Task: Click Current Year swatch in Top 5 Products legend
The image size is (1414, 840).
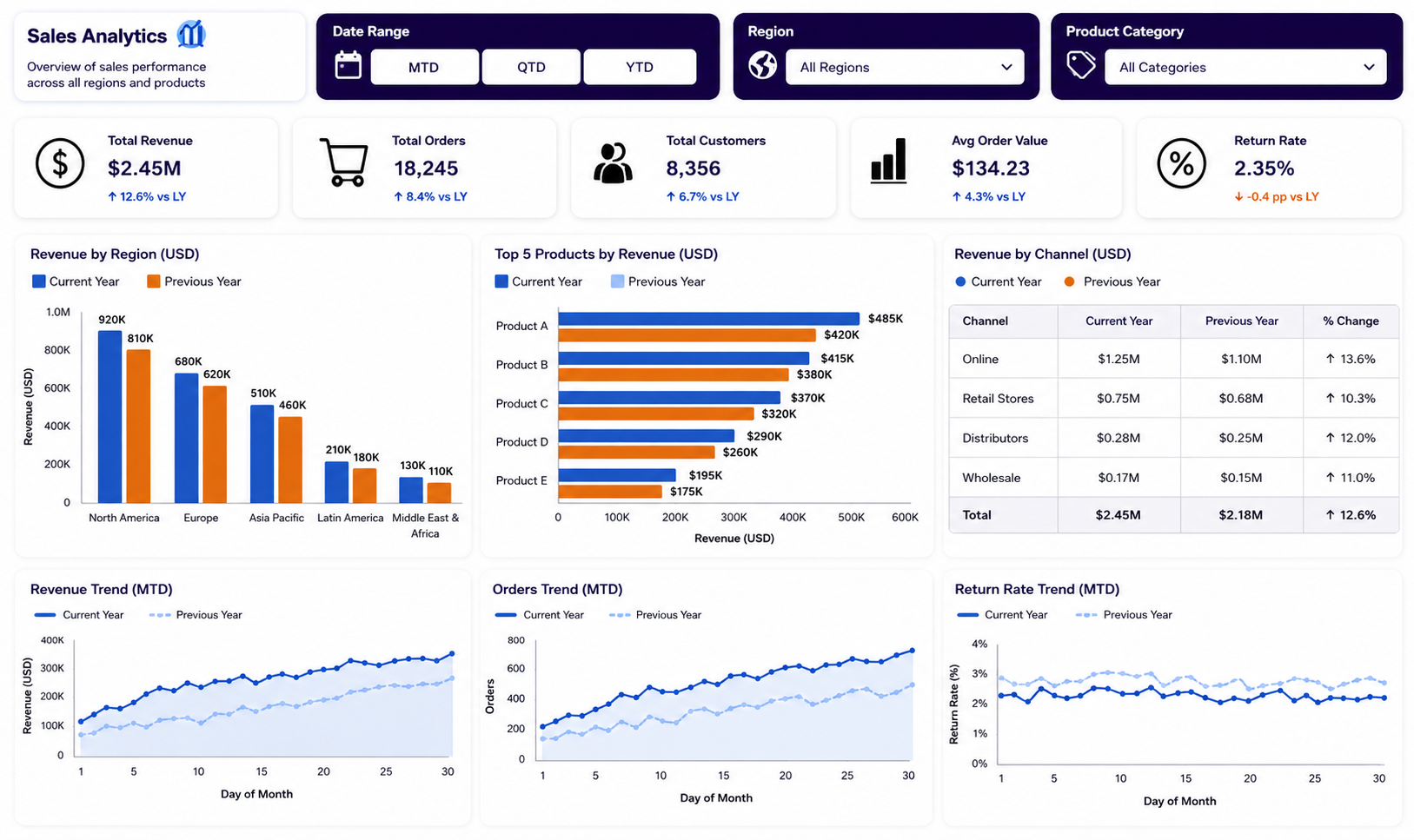Action: click(501, 281)
